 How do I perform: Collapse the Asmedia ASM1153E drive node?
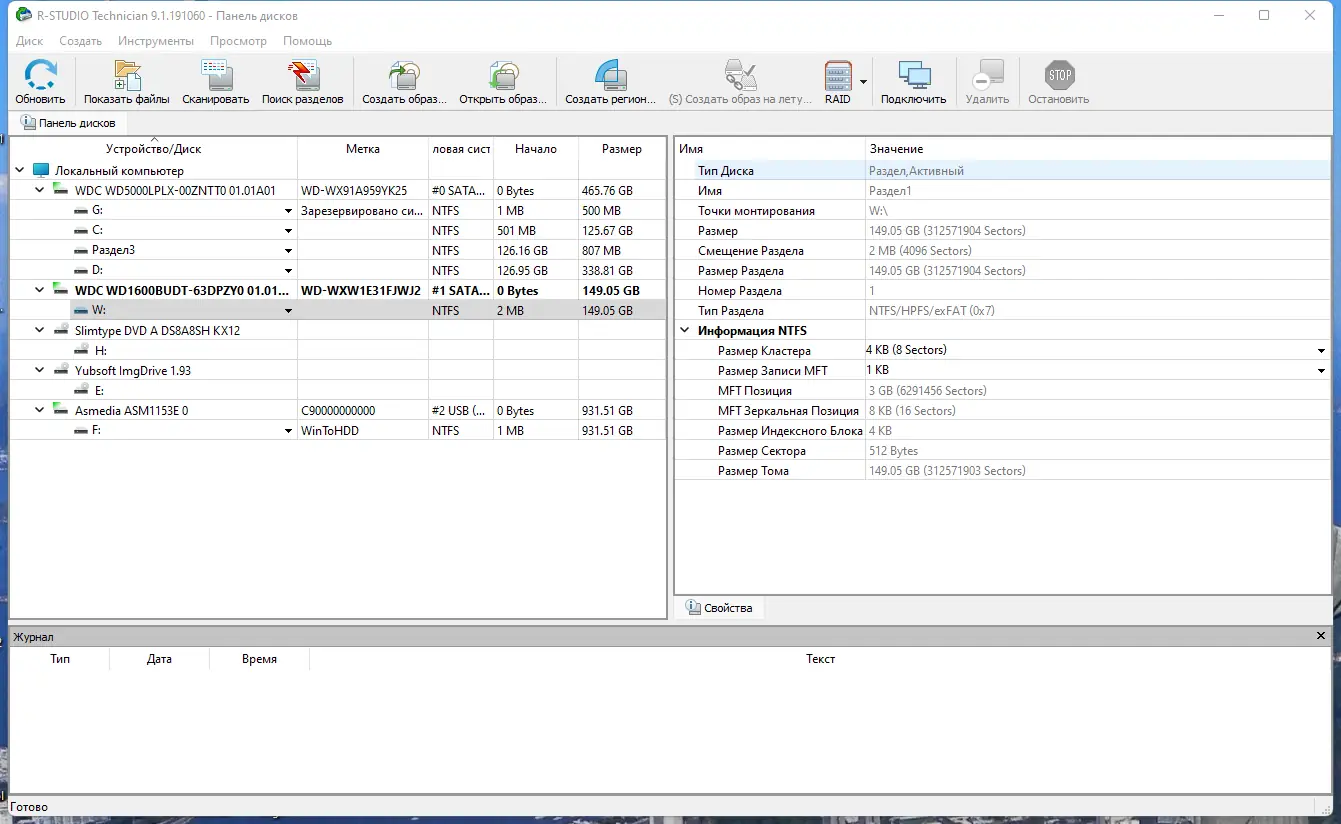coord(40,410)
